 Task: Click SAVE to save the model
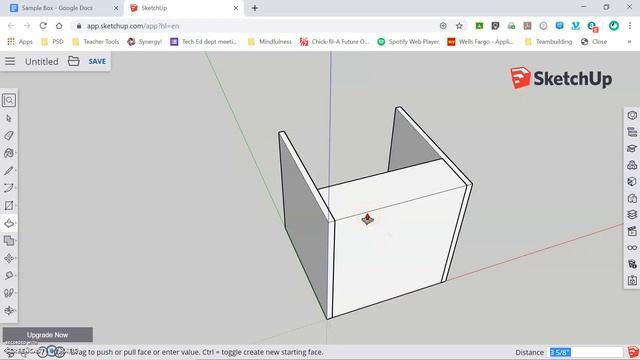pyautogui.click(x=97, y=61)
